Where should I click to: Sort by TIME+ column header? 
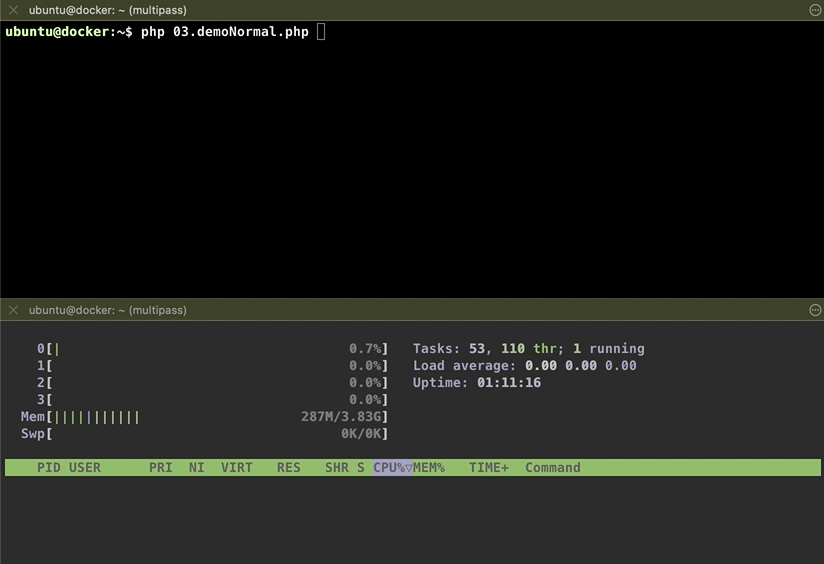(489, 467)
